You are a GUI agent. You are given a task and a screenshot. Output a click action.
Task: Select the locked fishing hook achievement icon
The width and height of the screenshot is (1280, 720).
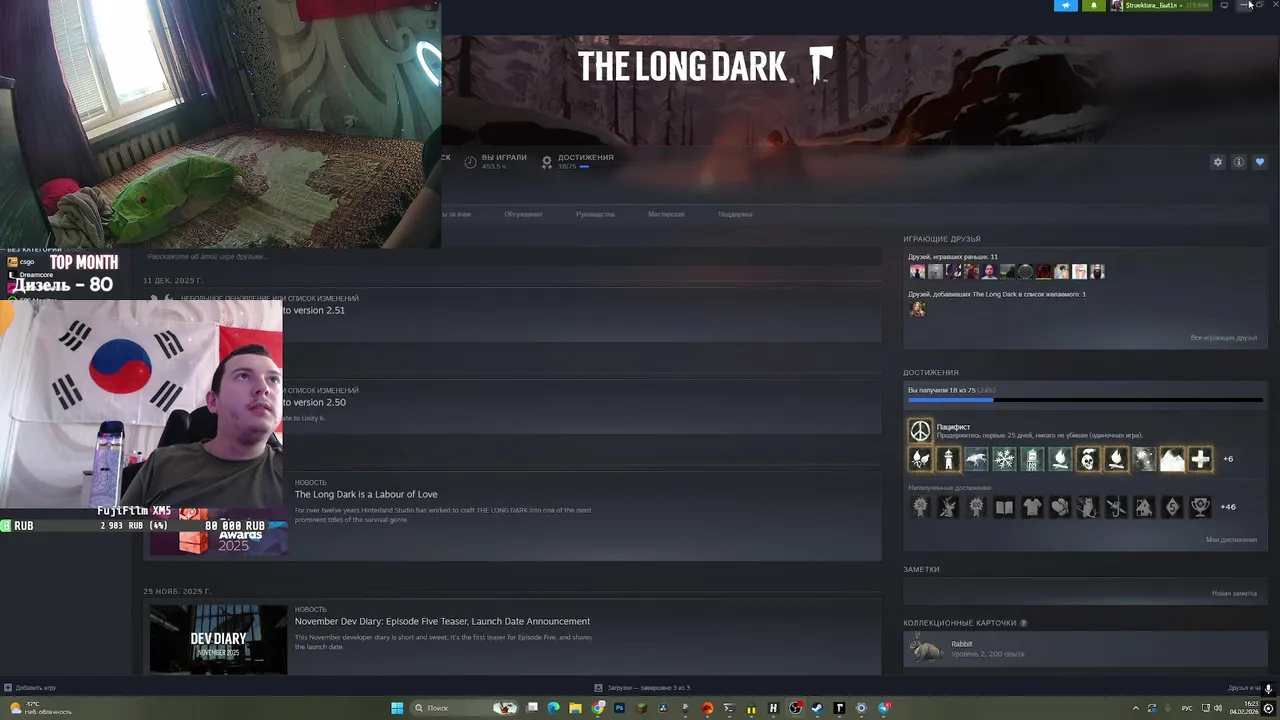(1116, 507)
